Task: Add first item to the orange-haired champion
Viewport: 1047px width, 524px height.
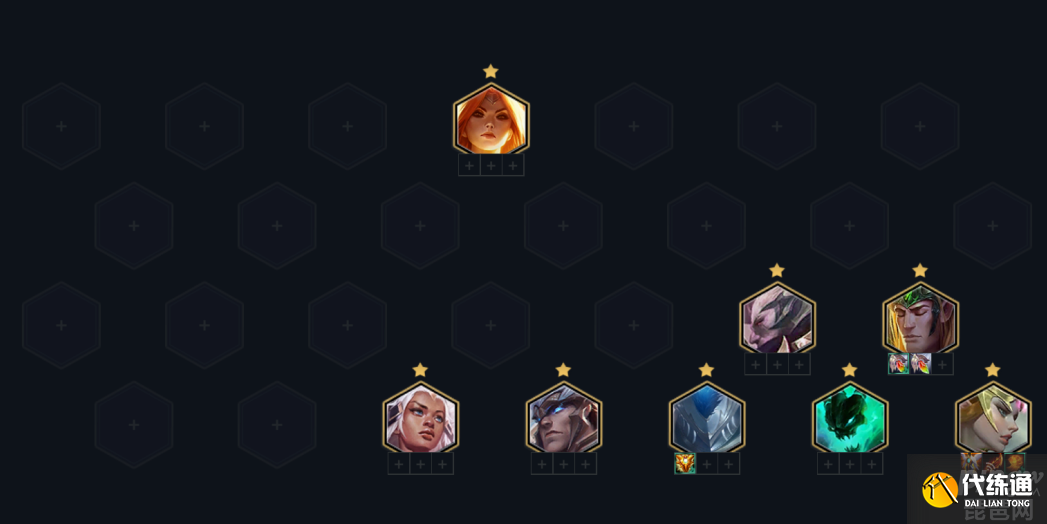Action: [469, 166]
